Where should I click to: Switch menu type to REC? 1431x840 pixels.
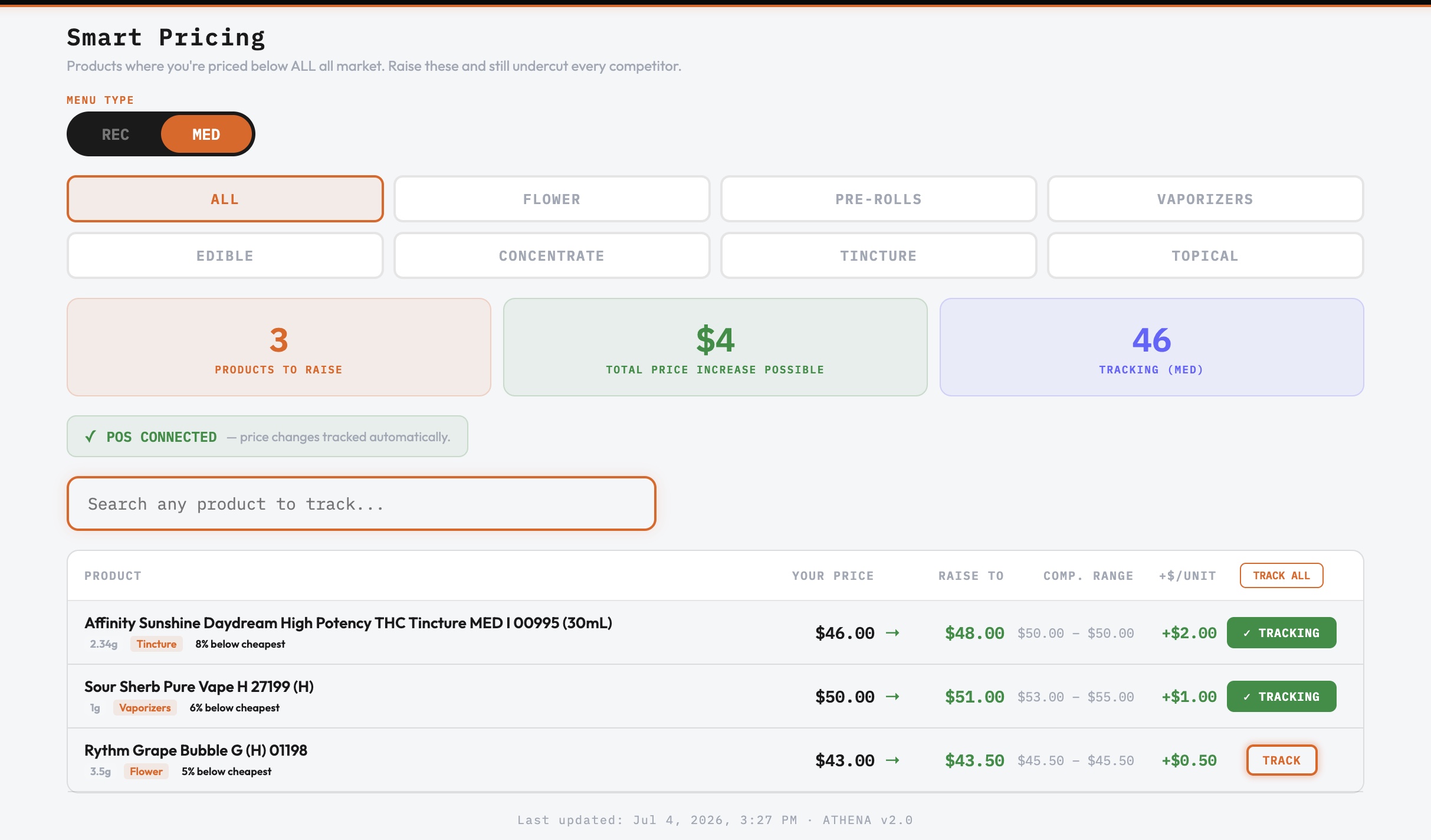116,134
